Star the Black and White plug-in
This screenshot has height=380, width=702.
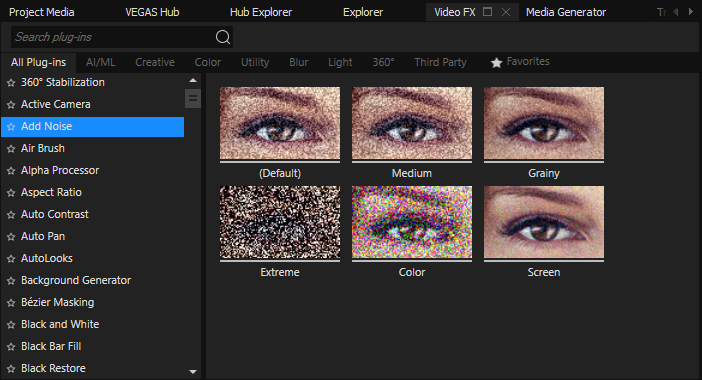[x=11, y=325]
